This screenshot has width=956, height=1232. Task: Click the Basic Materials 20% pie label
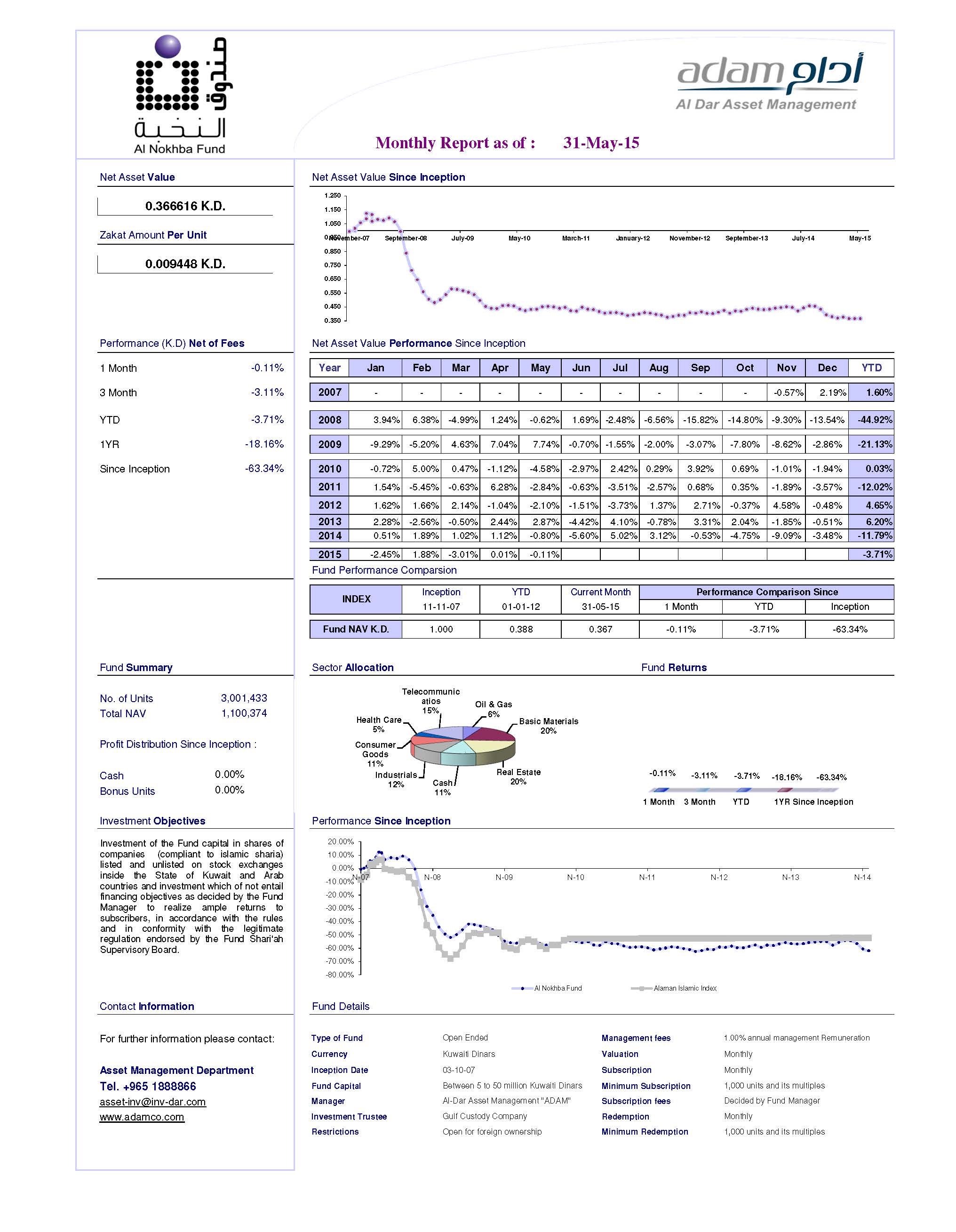548,726
